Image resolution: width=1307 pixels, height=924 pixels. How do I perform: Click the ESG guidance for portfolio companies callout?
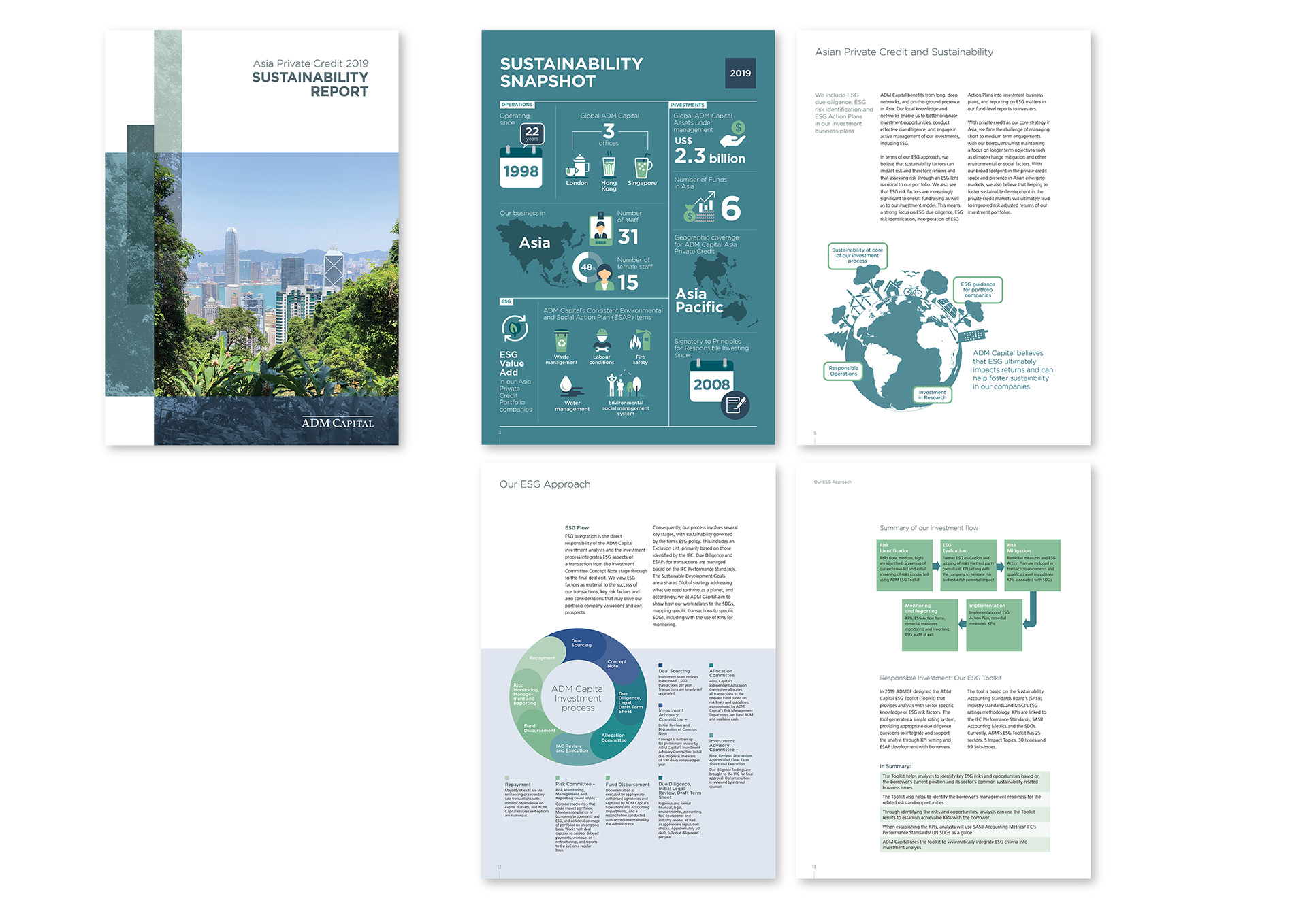[978, 290]
